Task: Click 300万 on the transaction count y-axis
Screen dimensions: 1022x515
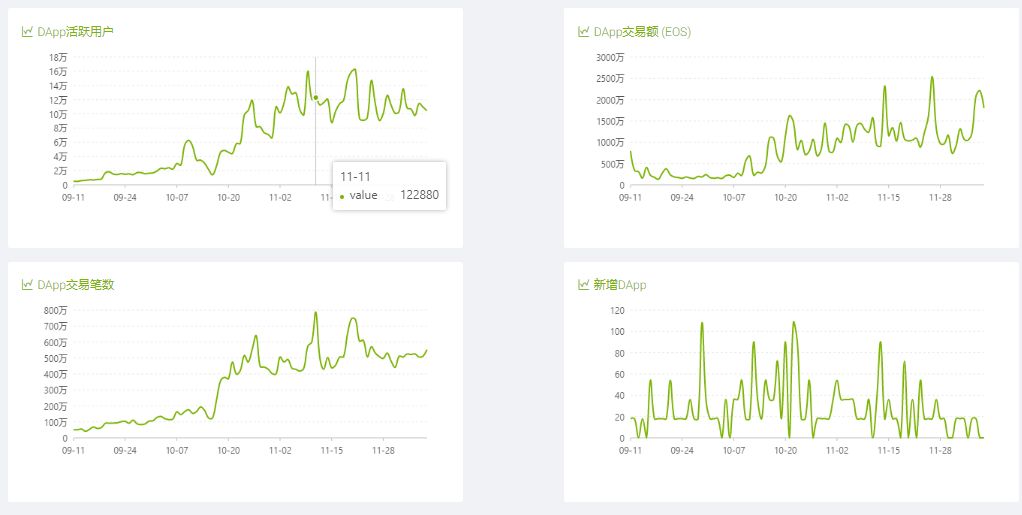Action: click(x=56, y=390)
